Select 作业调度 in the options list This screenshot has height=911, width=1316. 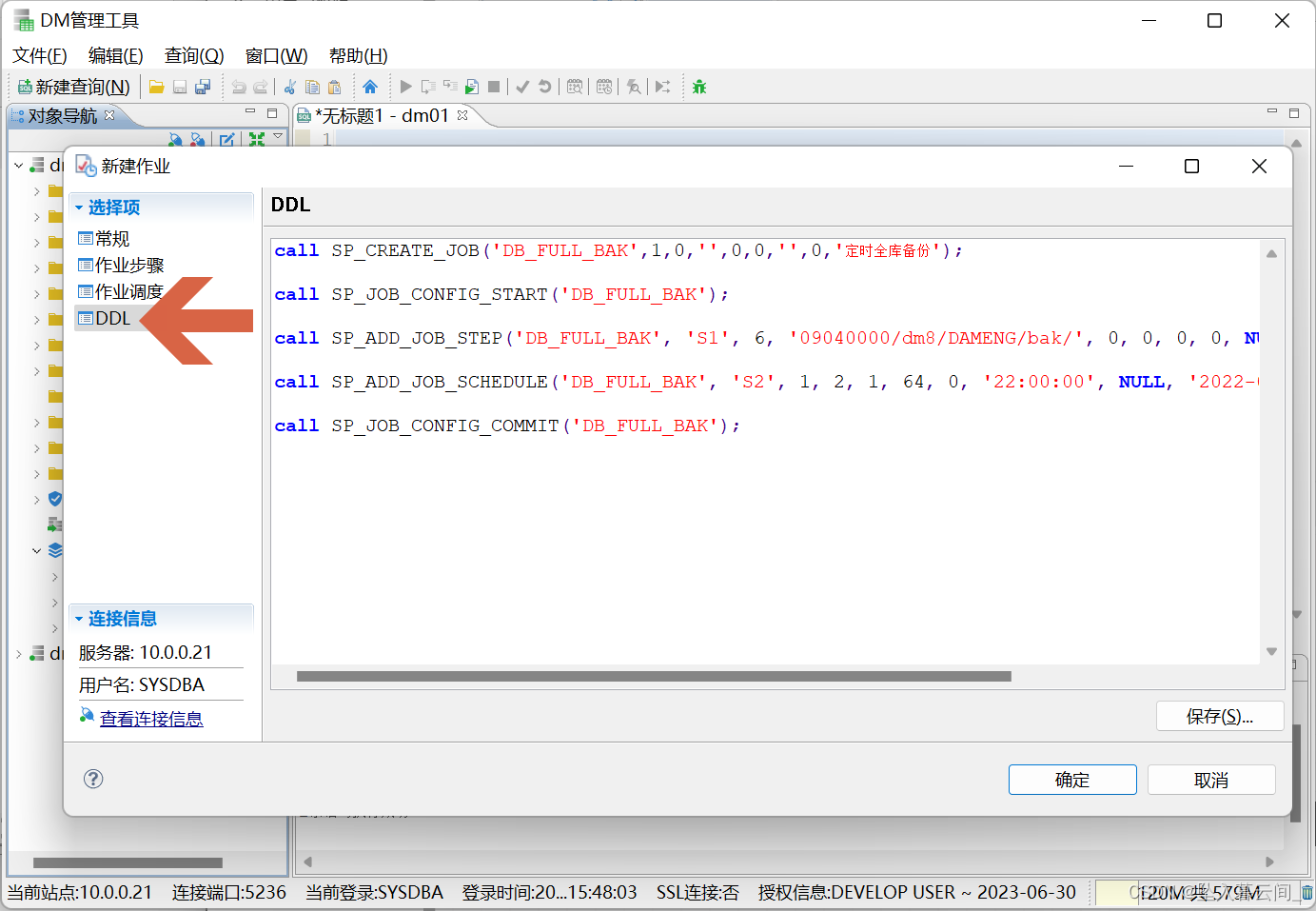[x=121, y=291]
